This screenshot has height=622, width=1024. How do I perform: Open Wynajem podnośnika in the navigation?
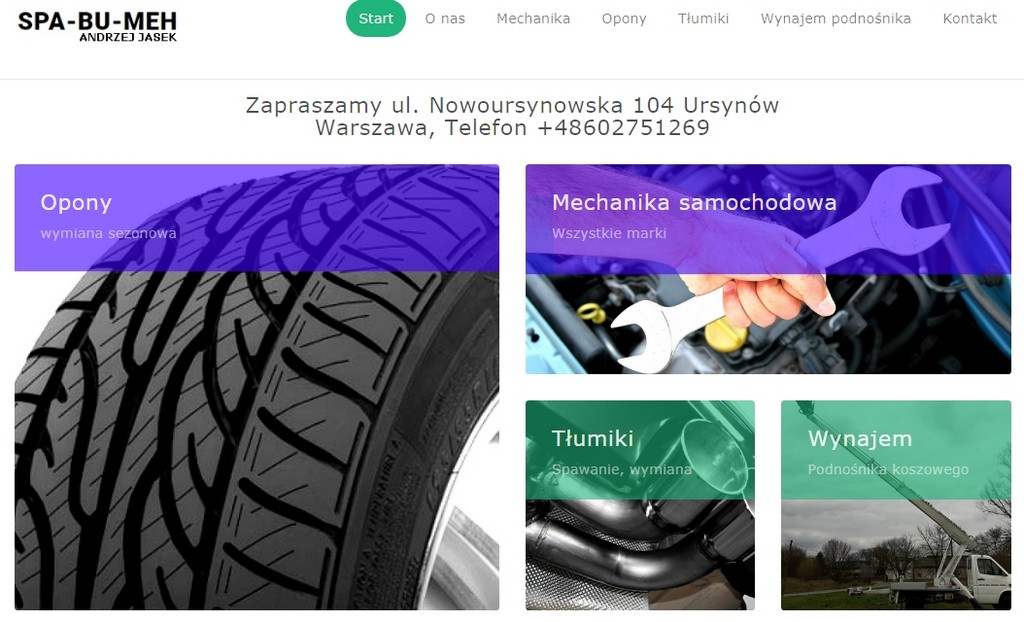coord(835,18)
